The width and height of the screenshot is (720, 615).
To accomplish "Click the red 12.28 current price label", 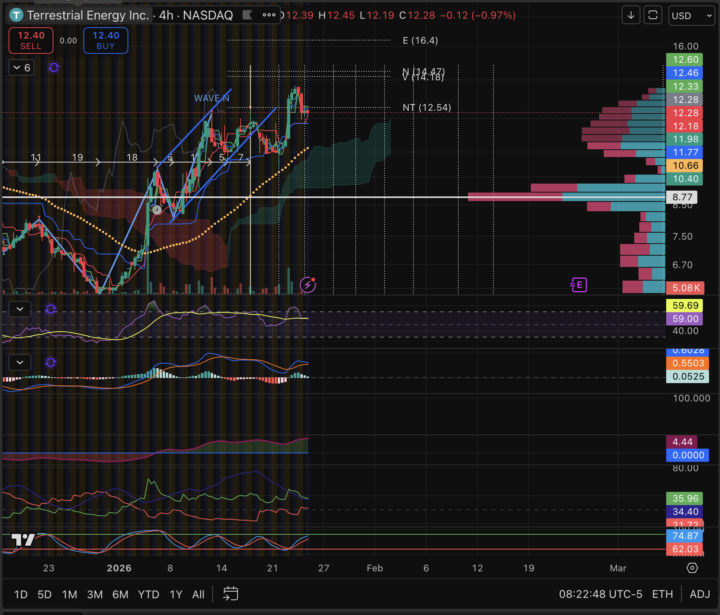I will pos(685,113).
